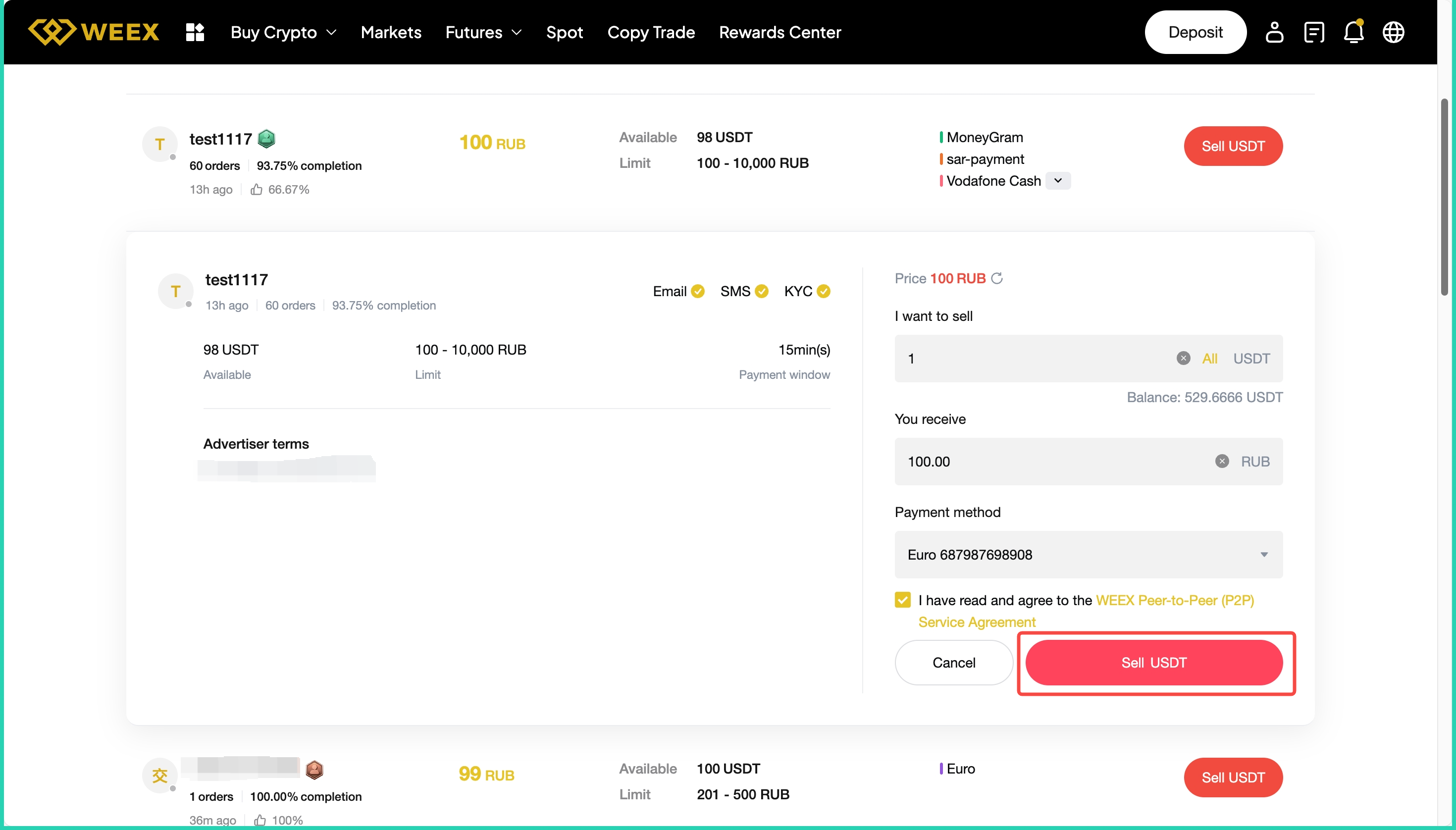Open the language globe icon

(x=1393, y=32)
